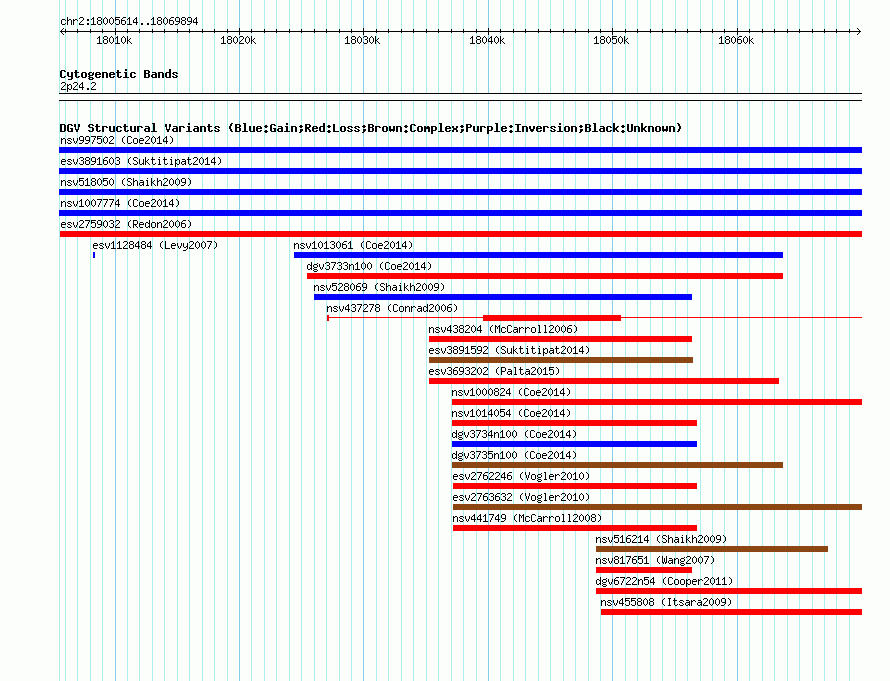
Task: Open the dgv3733n100 (Coe2014) label
Action: coord(369,266)
